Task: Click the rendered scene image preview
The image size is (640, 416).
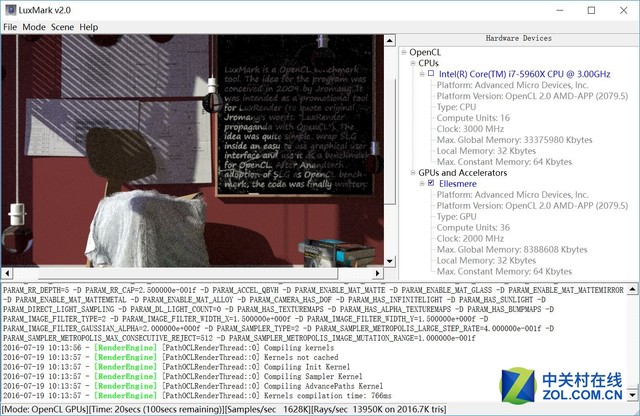Action: tap(190, 150)
